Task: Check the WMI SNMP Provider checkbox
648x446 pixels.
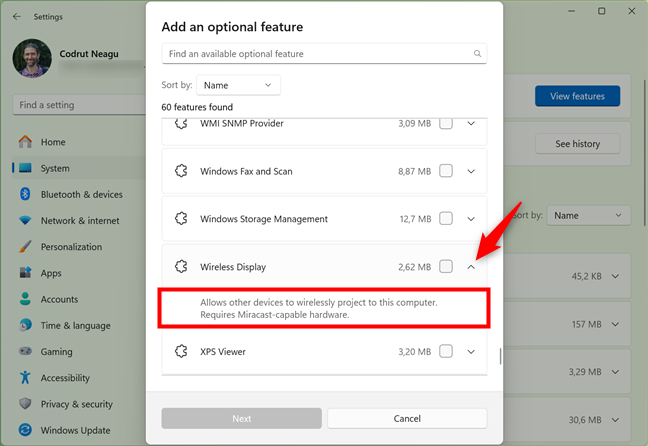Action: coord(446,123)
